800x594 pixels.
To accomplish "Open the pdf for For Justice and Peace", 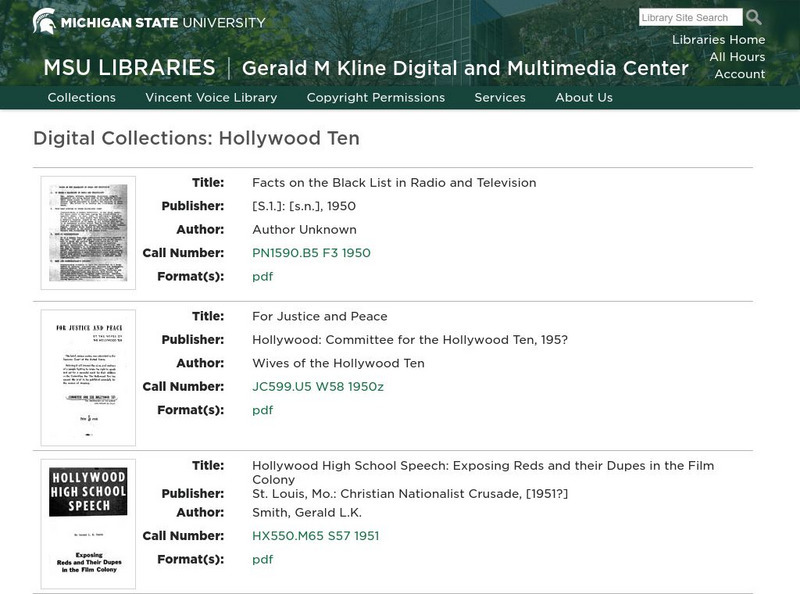I will 263,410.
